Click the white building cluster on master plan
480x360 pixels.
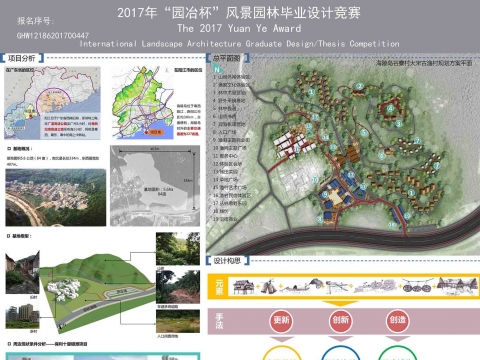[x=294, y=144]
